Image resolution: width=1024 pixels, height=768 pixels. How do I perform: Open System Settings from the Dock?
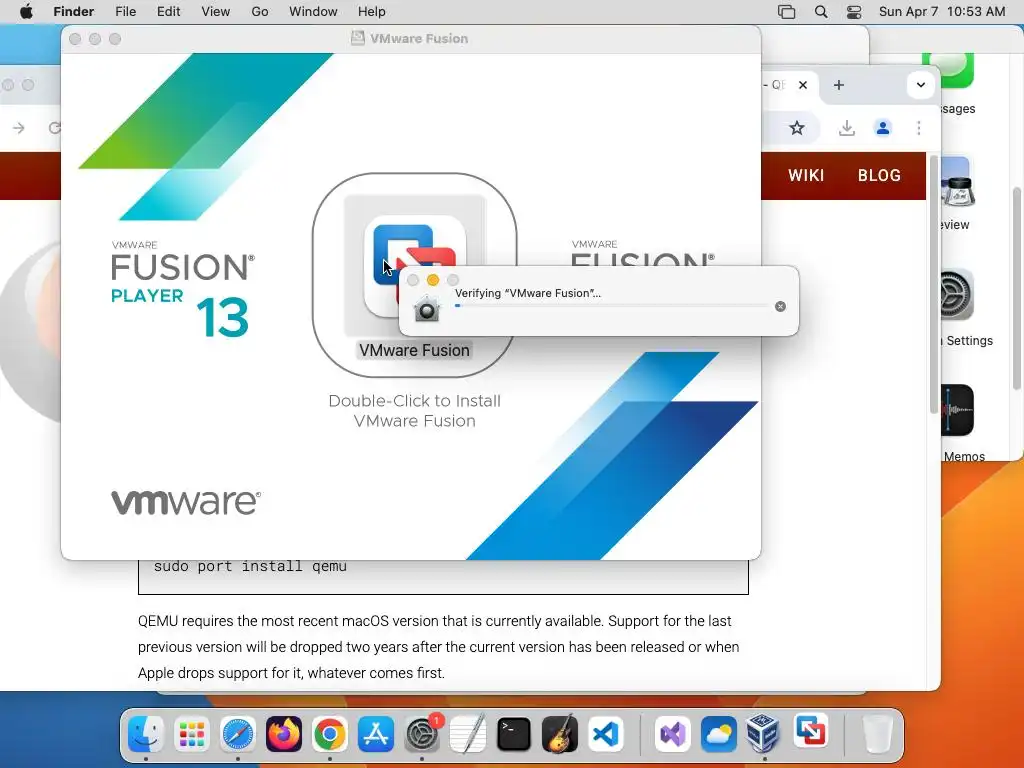tap(421, 733)
